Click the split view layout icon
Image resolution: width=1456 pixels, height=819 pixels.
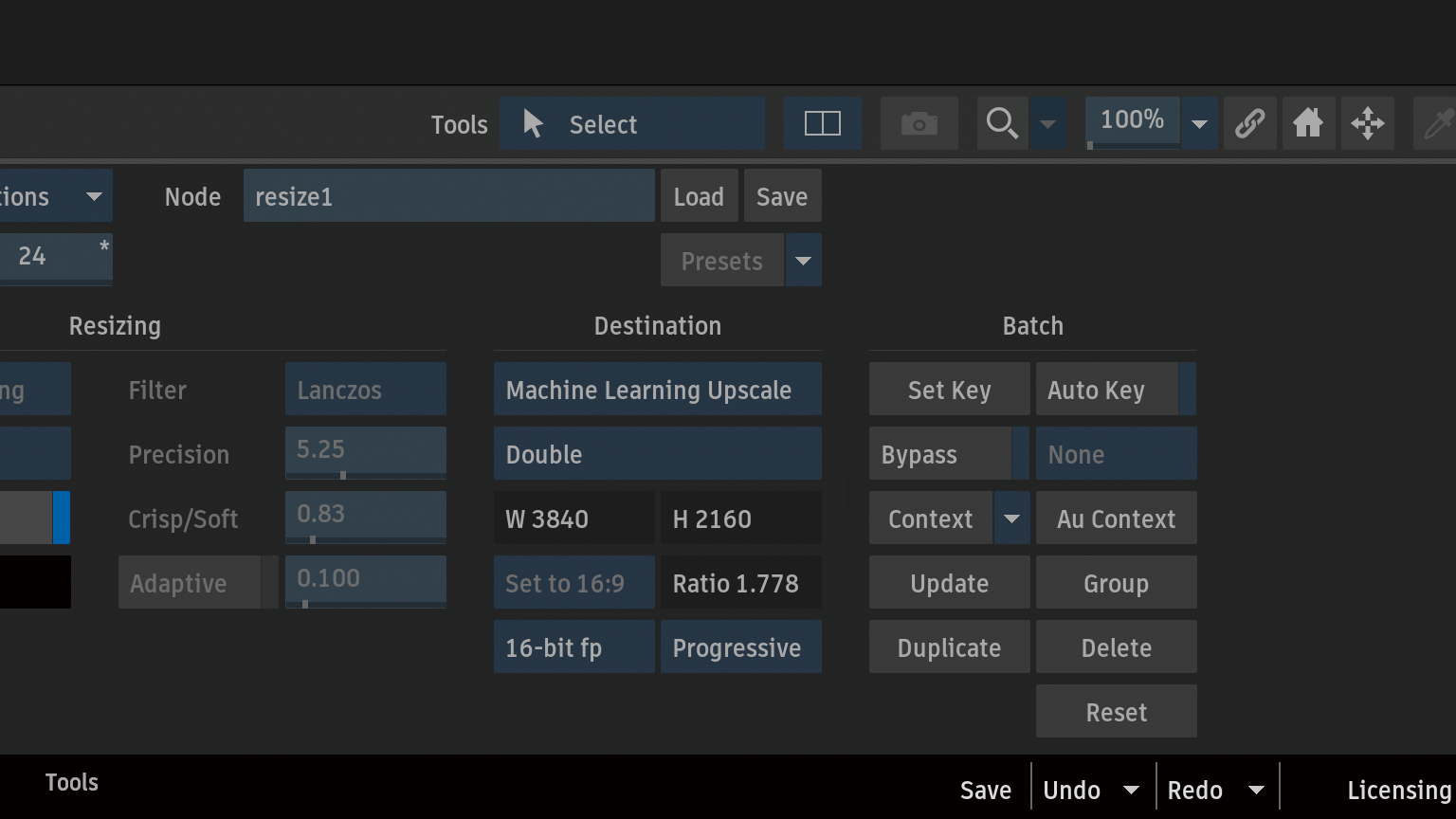(822, 123)
